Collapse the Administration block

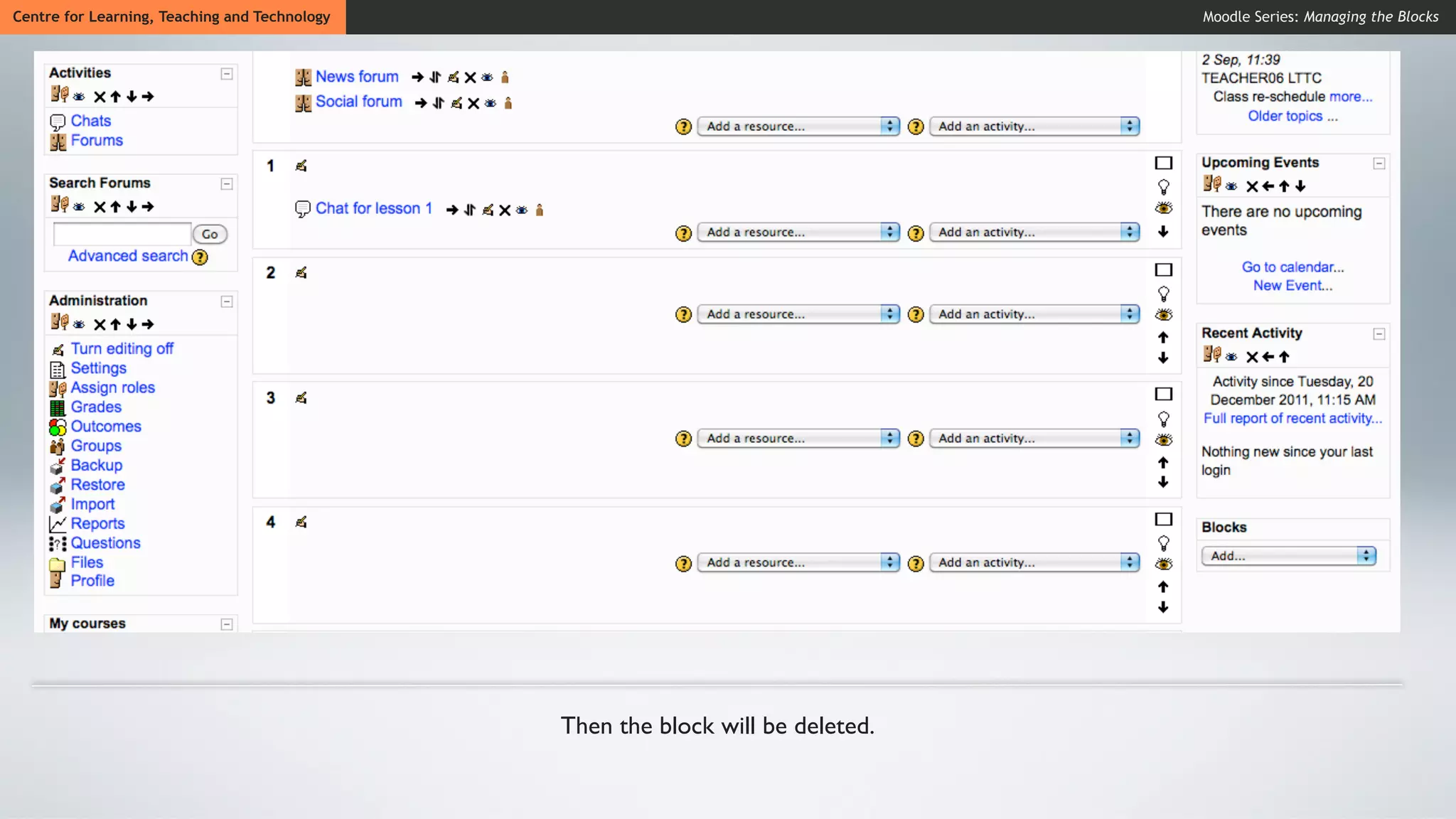(227, 301)
